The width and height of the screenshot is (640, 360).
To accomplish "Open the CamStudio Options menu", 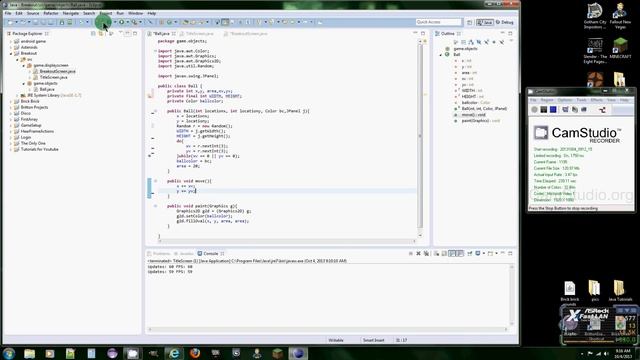I will (x=565, y=100).
